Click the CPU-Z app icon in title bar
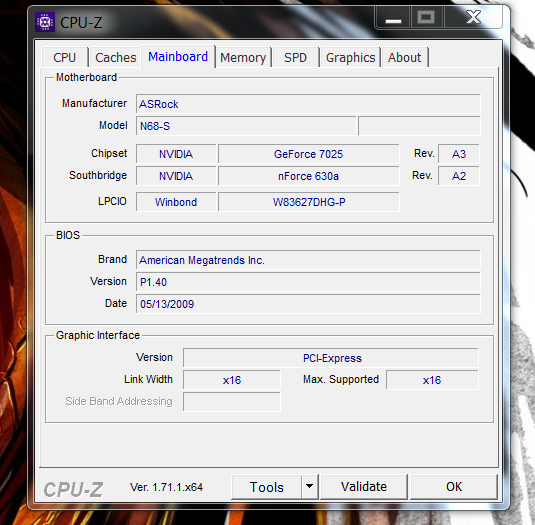 click(x=45, y=22)
